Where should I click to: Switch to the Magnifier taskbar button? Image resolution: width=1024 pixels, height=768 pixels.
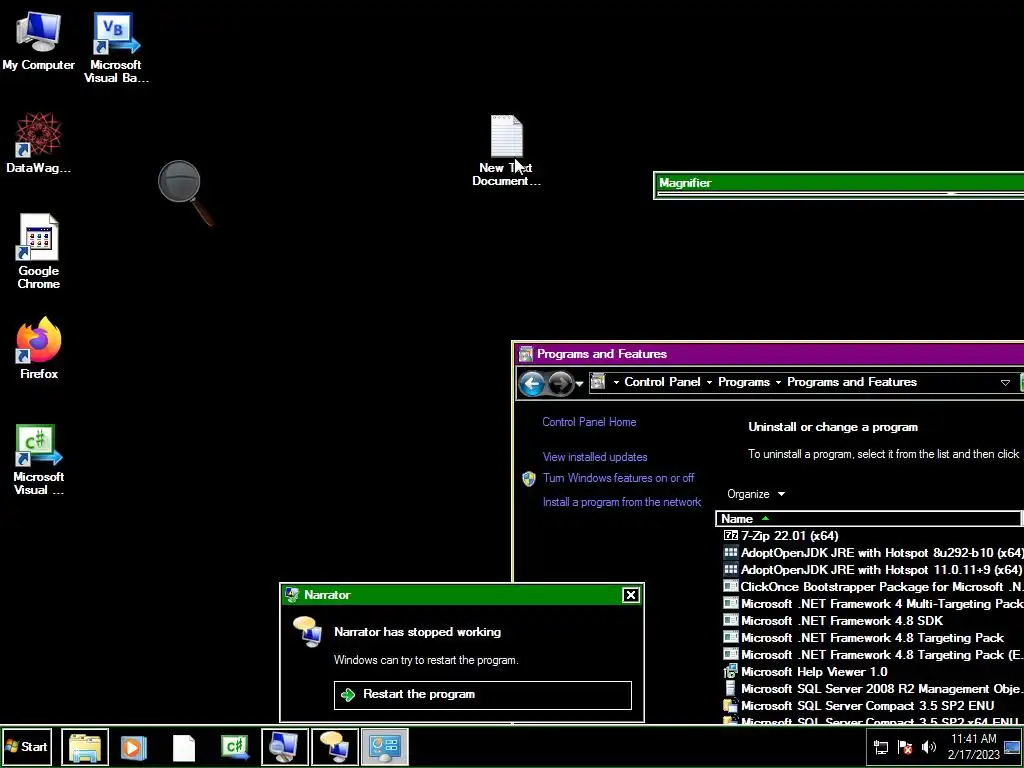(285, 746)
